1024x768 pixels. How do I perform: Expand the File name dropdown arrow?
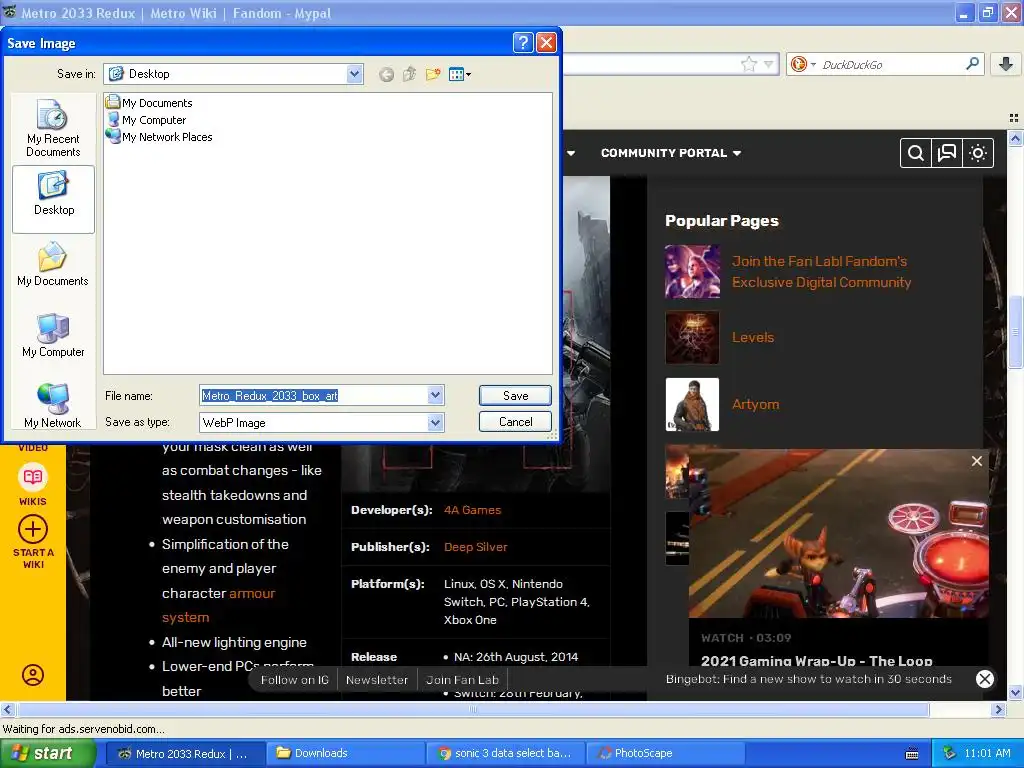point(436,395)
